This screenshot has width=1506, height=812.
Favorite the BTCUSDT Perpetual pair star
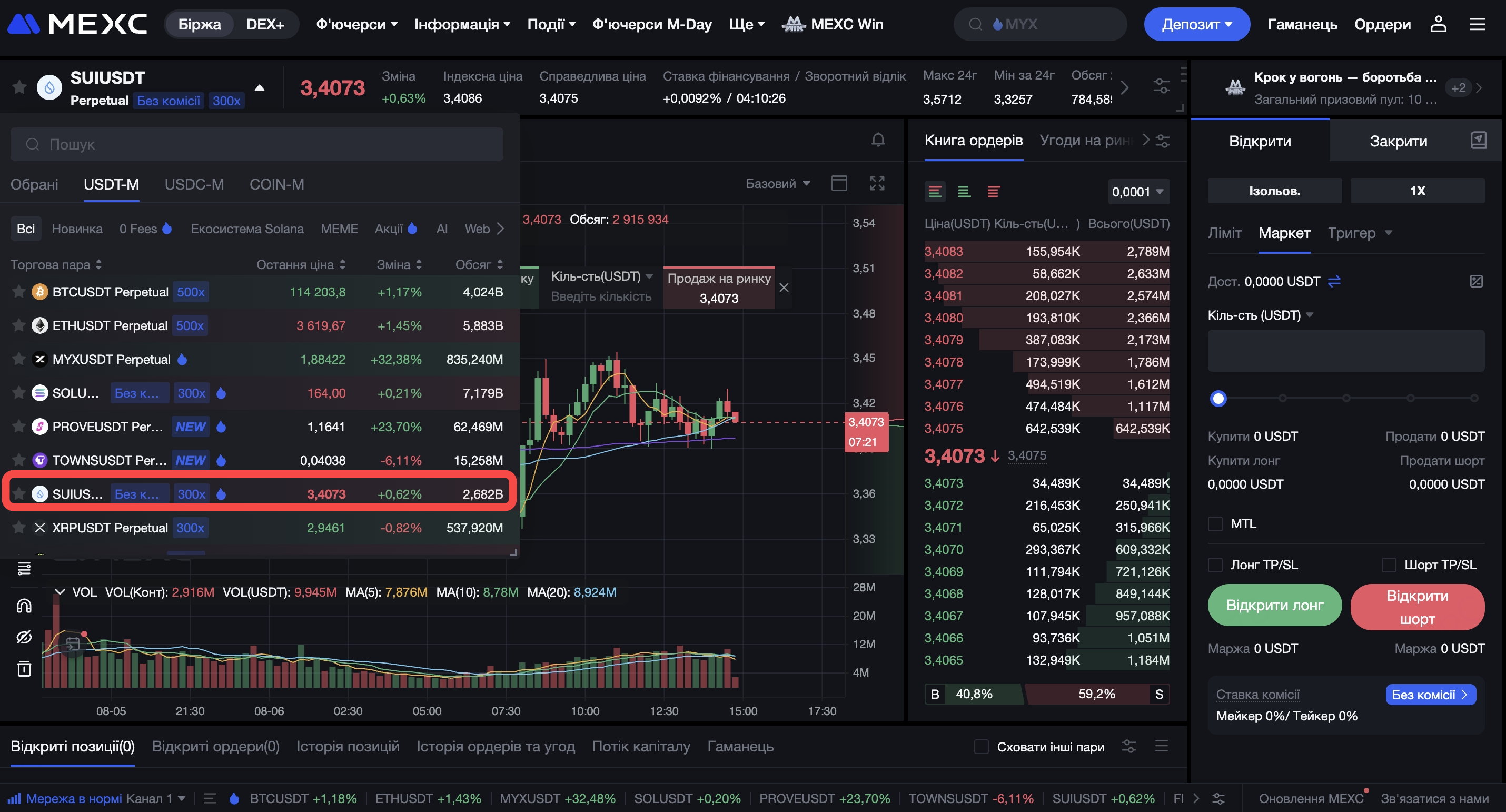[19, 292]
